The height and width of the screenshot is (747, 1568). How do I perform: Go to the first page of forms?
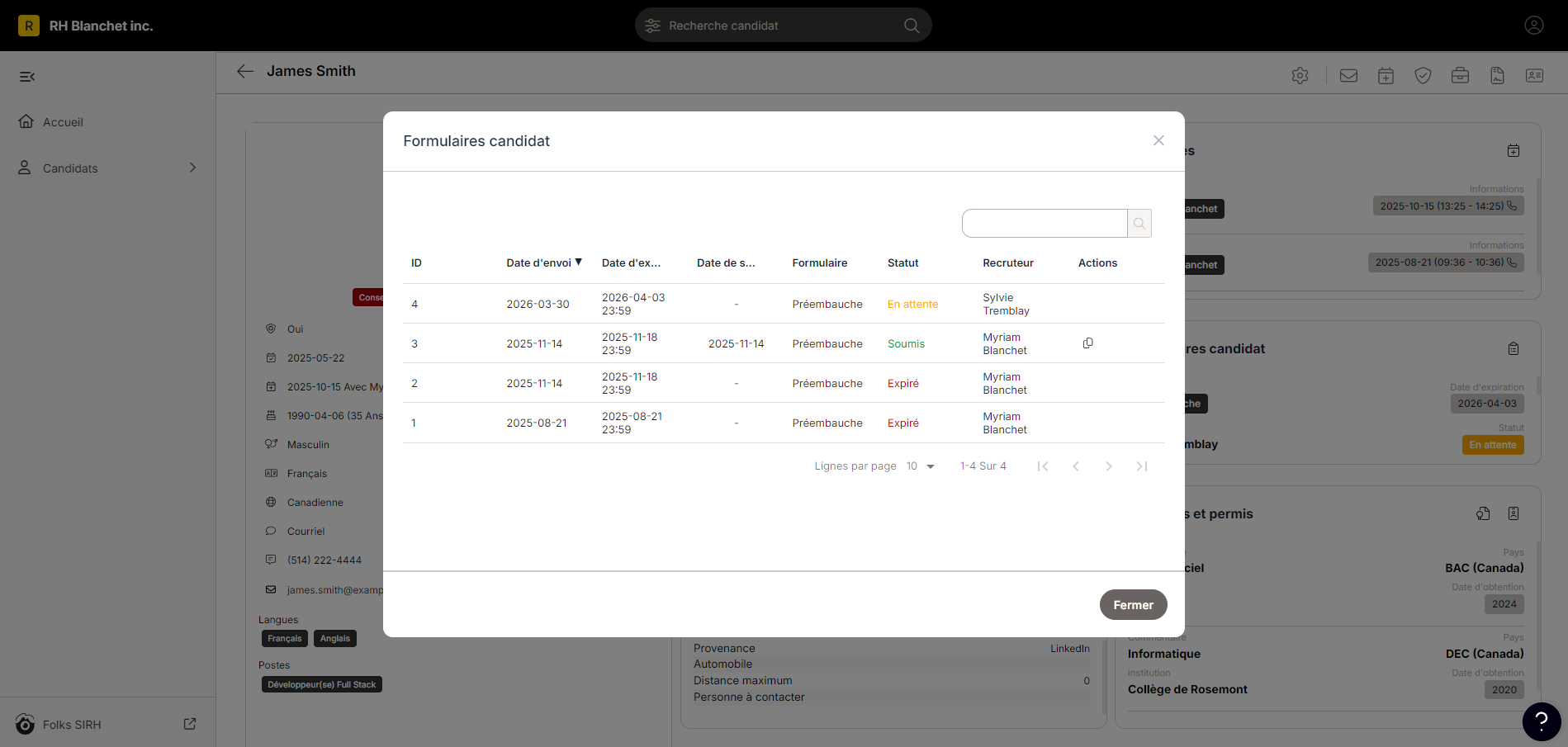[x=1043, y=466]
